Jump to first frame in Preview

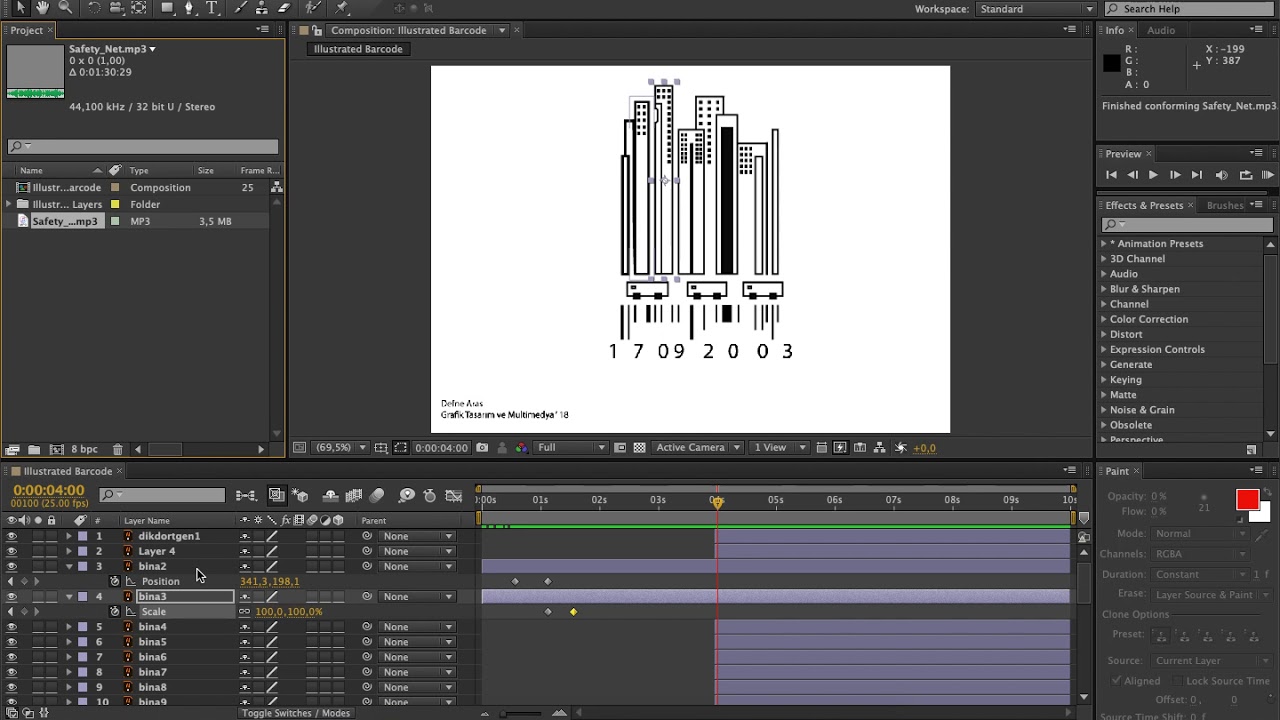1111,175
